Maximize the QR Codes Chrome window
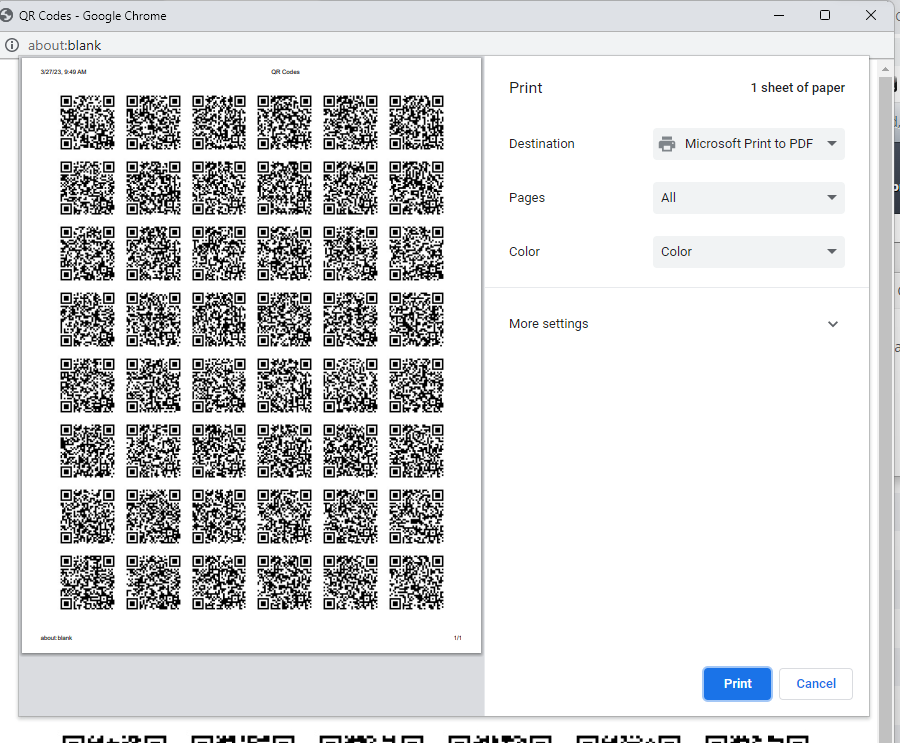This screenshot has width=900, height=743. (x=825, y=16)
